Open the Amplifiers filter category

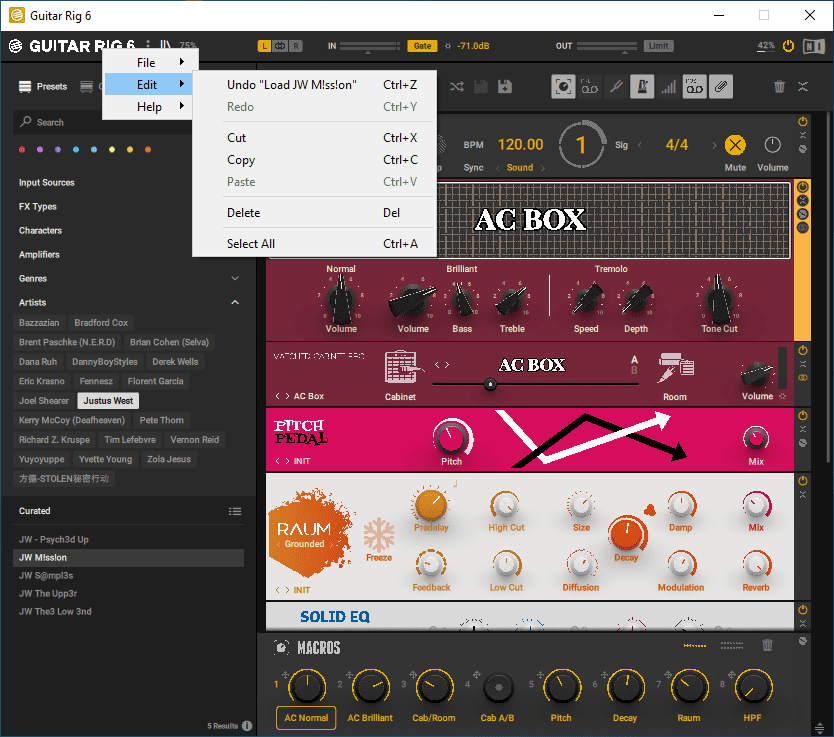click(39, 255)
